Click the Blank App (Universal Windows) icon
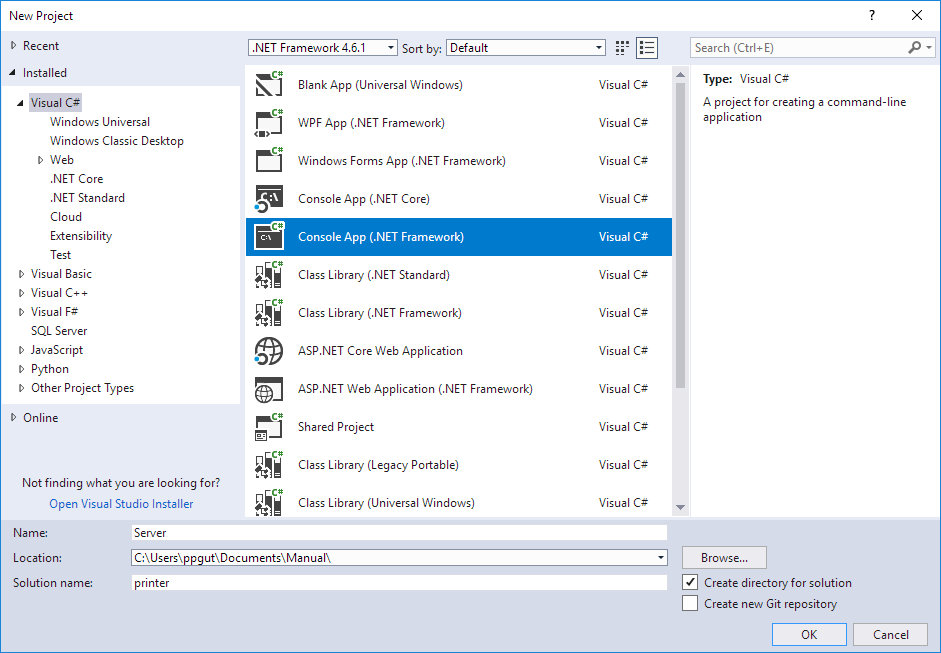 [269, 85]
